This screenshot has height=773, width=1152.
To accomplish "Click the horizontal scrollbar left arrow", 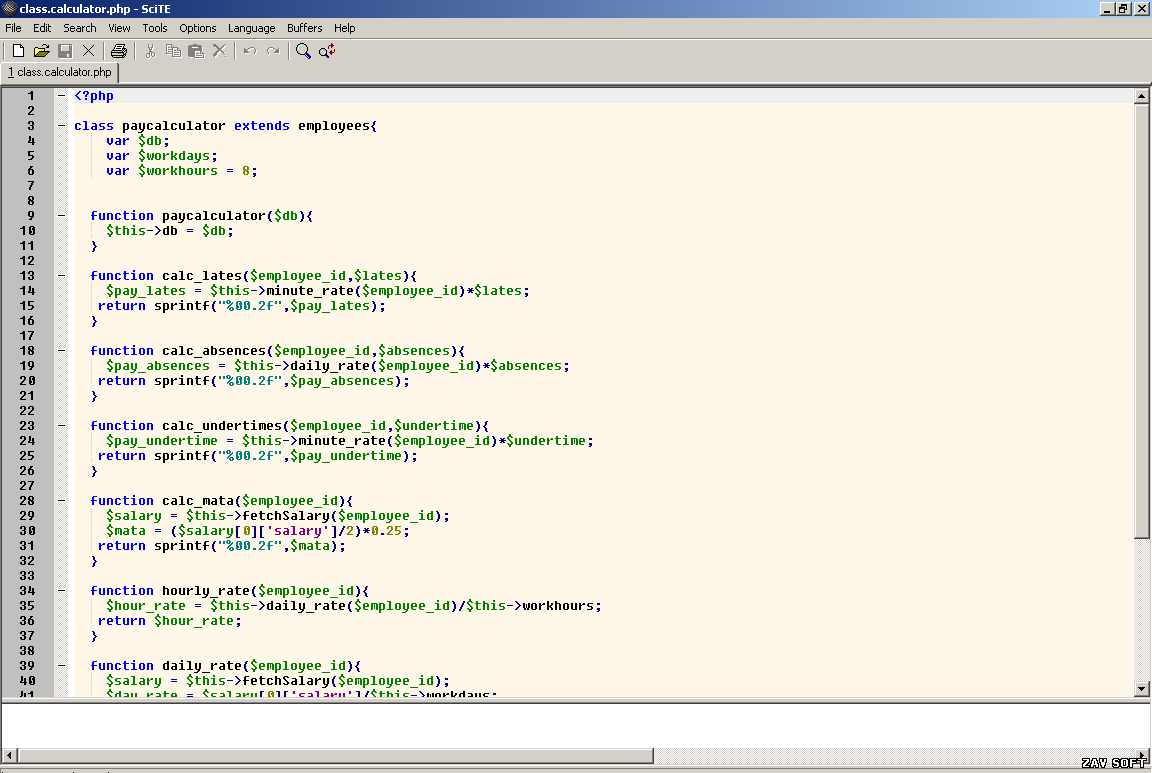I will click(x=10, y=755).
